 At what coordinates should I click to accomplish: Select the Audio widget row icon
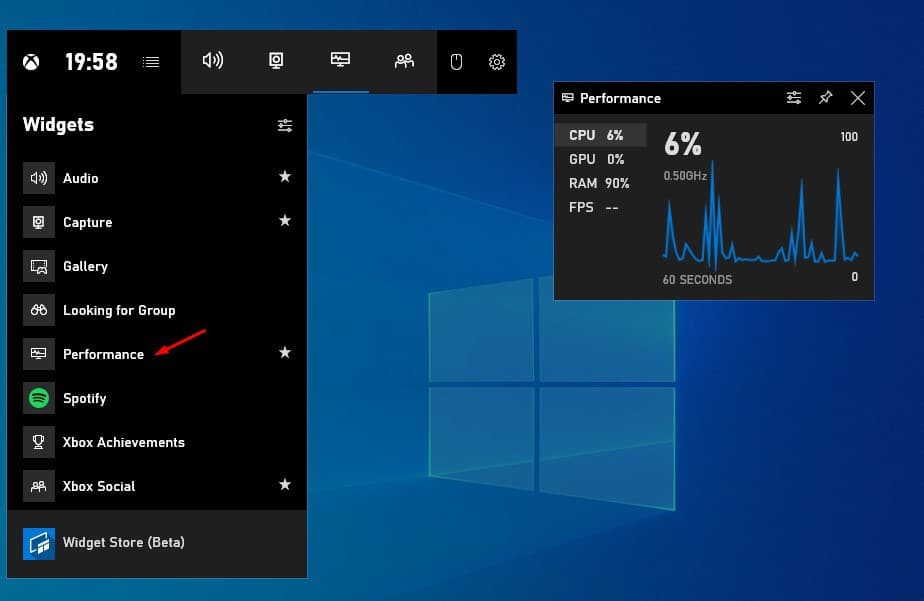[x=39, y=178]
